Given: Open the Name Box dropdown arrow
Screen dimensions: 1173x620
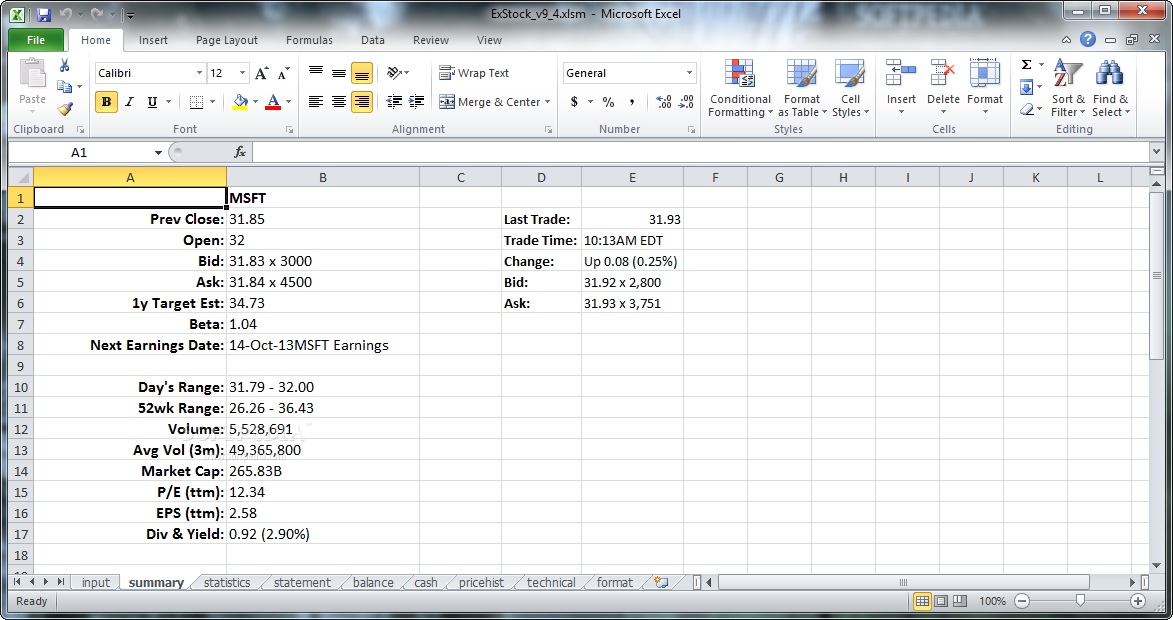Looking at the screenshot, I should [x=158, y=153].
